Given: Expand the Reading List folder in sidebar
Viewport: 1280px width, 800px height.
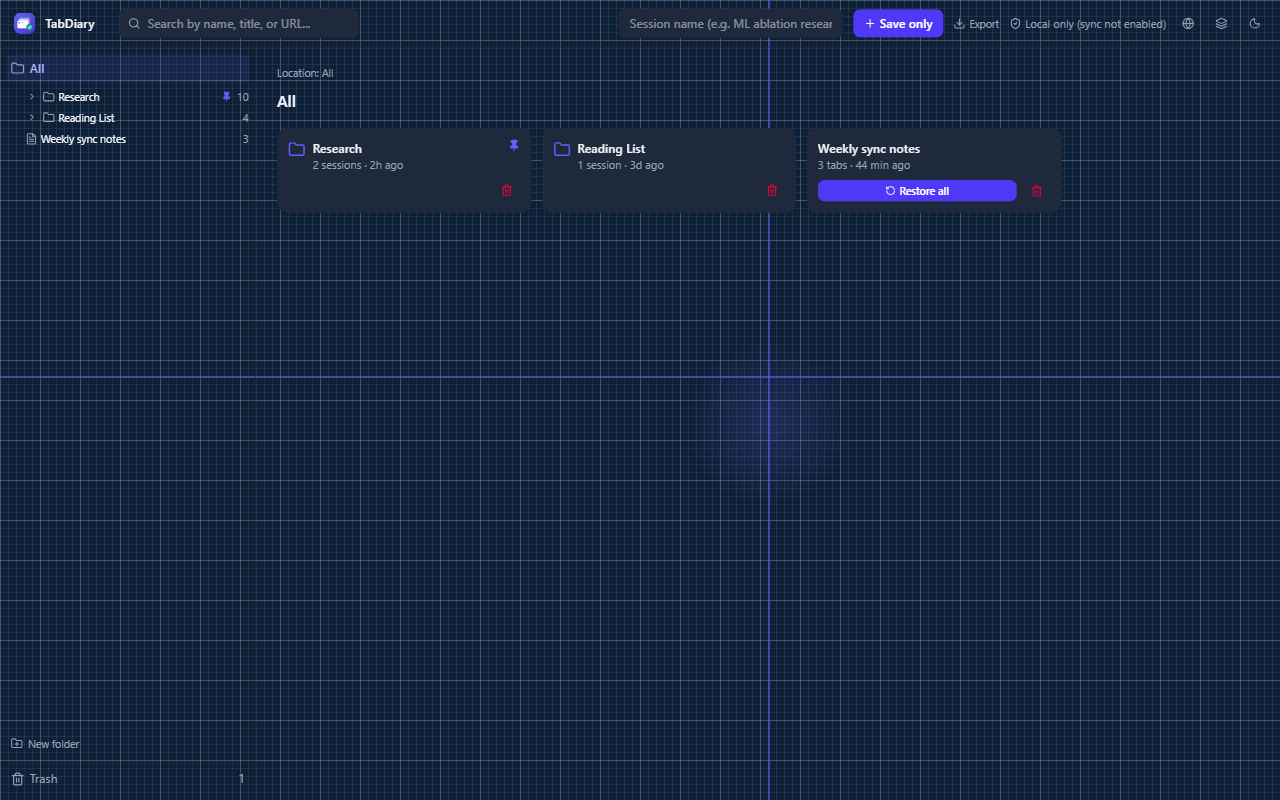Looking at the screenshot, I should coord(32,118).
